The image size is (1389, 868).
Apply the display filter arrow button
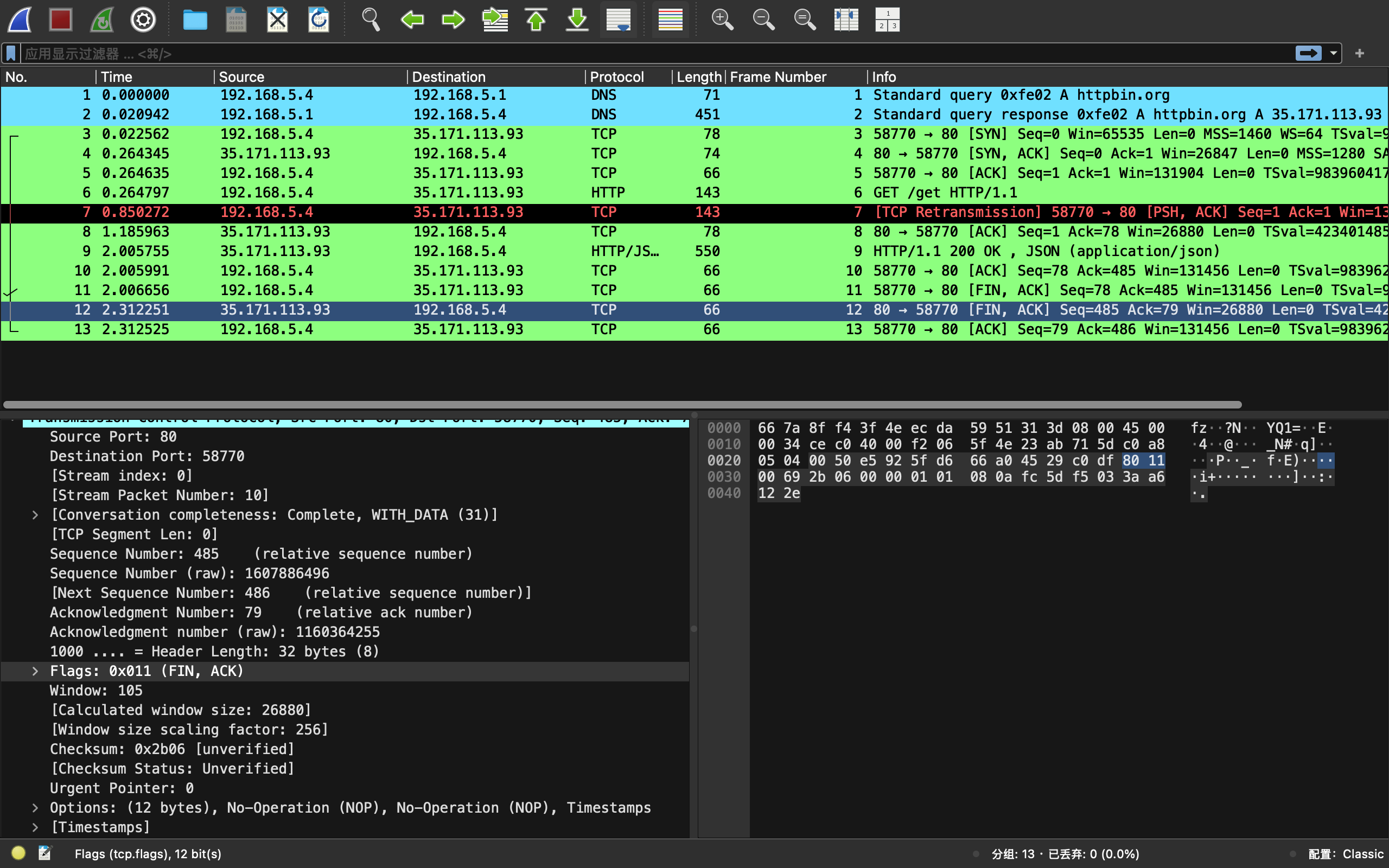[x=1308, y=53]
